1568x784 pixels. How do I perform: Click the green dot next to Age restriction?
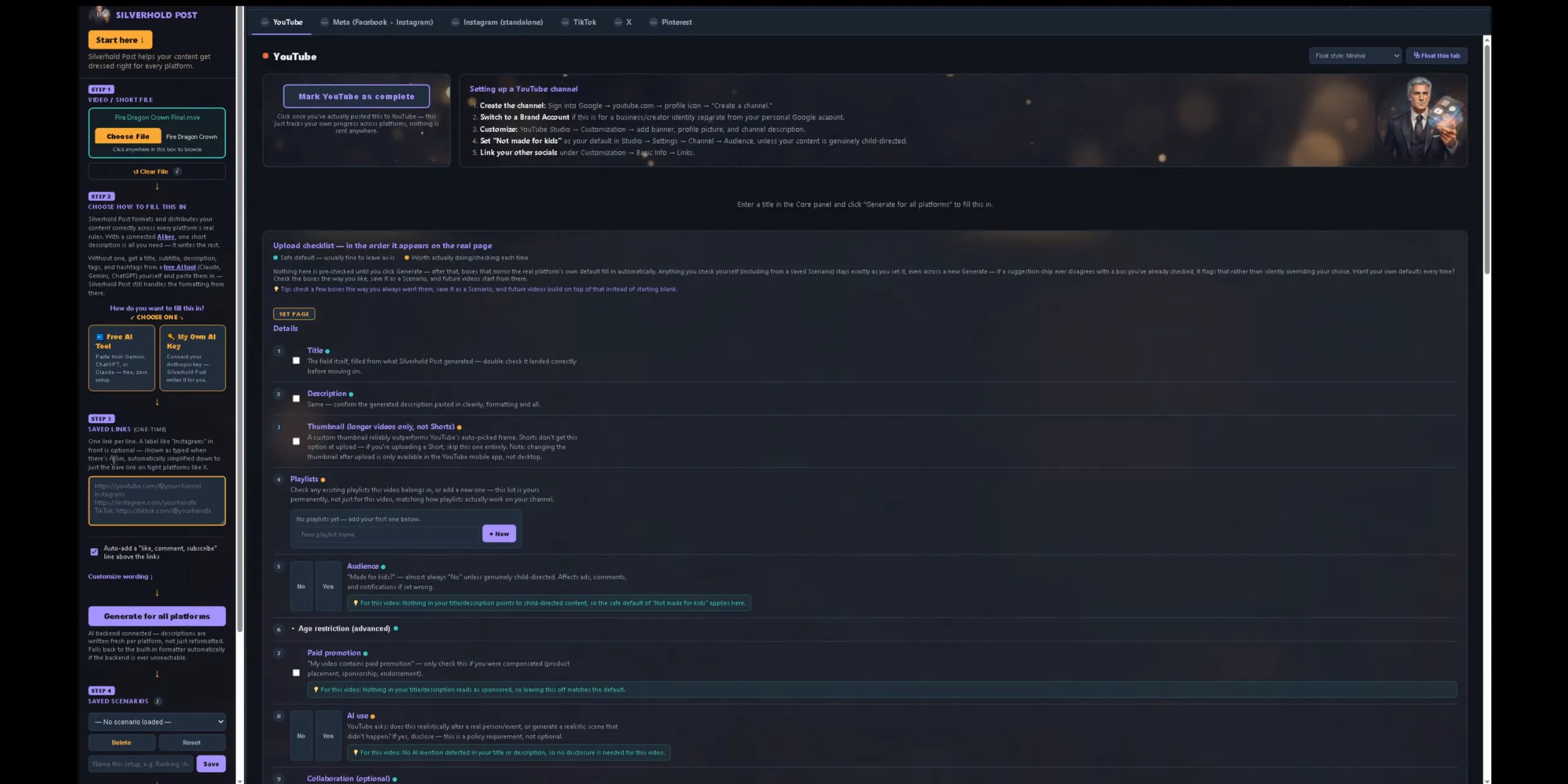click(396, 628)
